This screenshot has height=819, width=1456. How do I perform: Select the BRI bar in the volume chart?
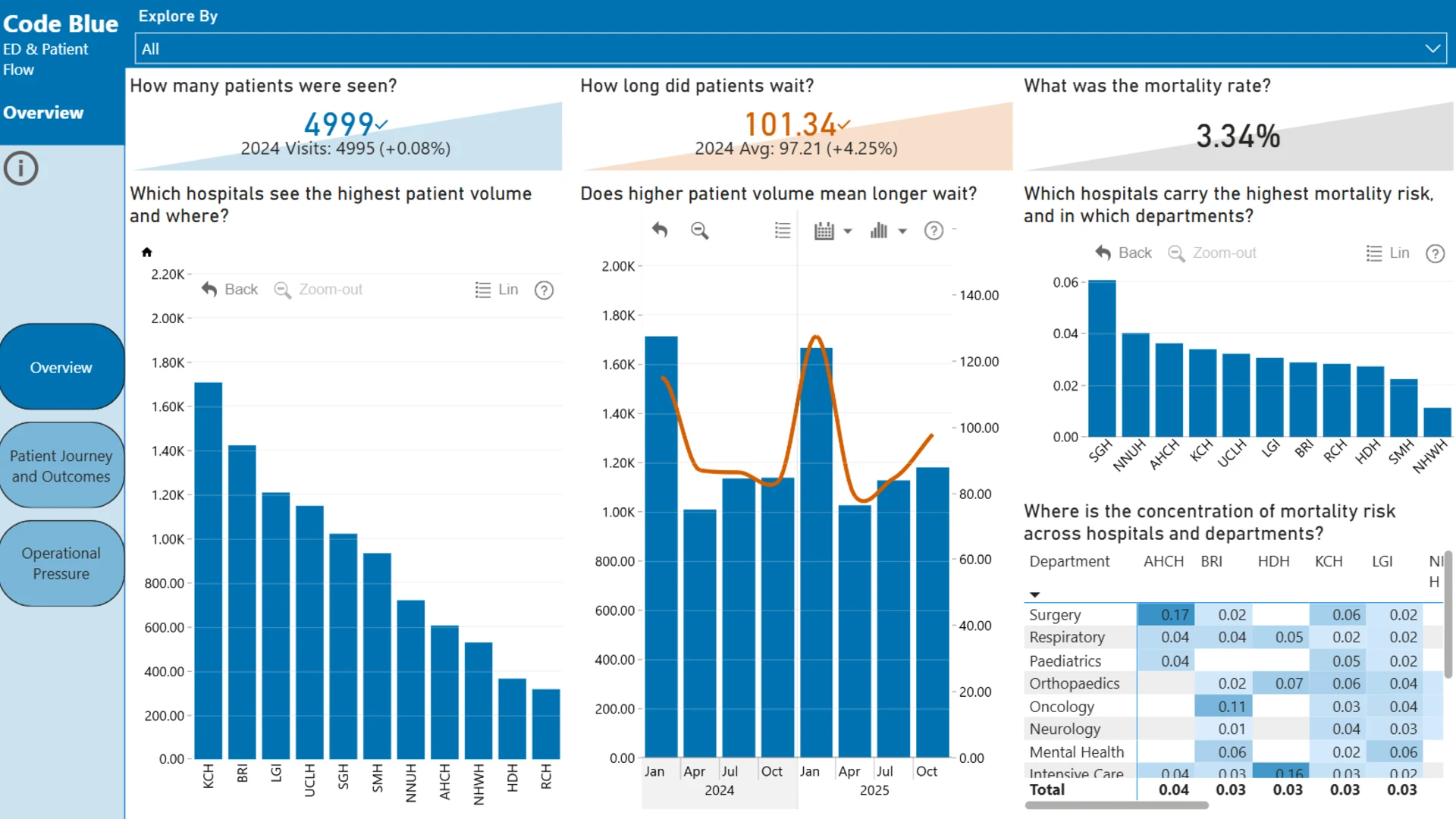[242, 602]
